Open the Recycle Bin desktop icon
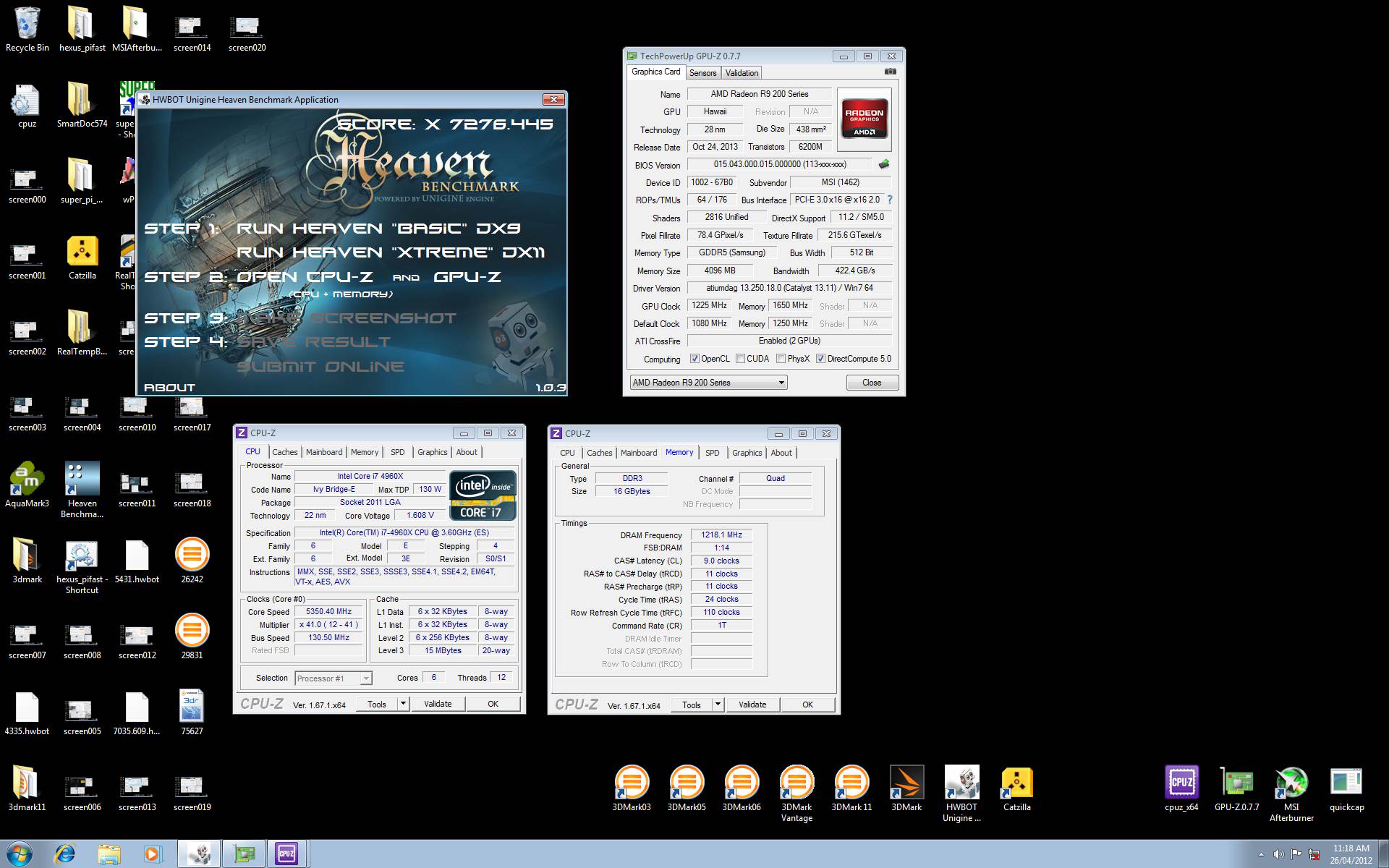 pos(27,29)
